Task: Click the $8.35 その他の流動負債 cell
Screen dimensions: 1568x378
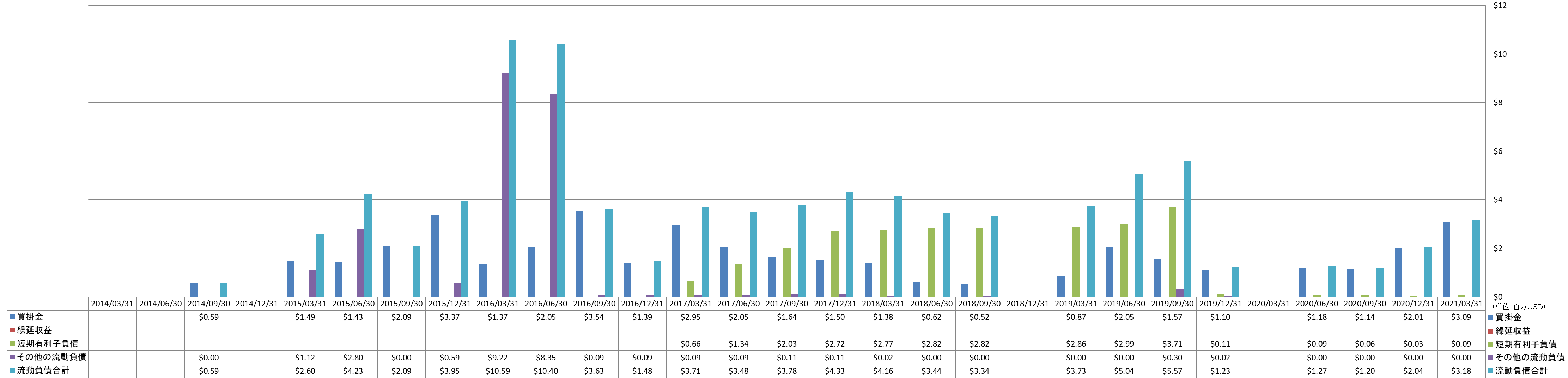Action: coord(546,357)
